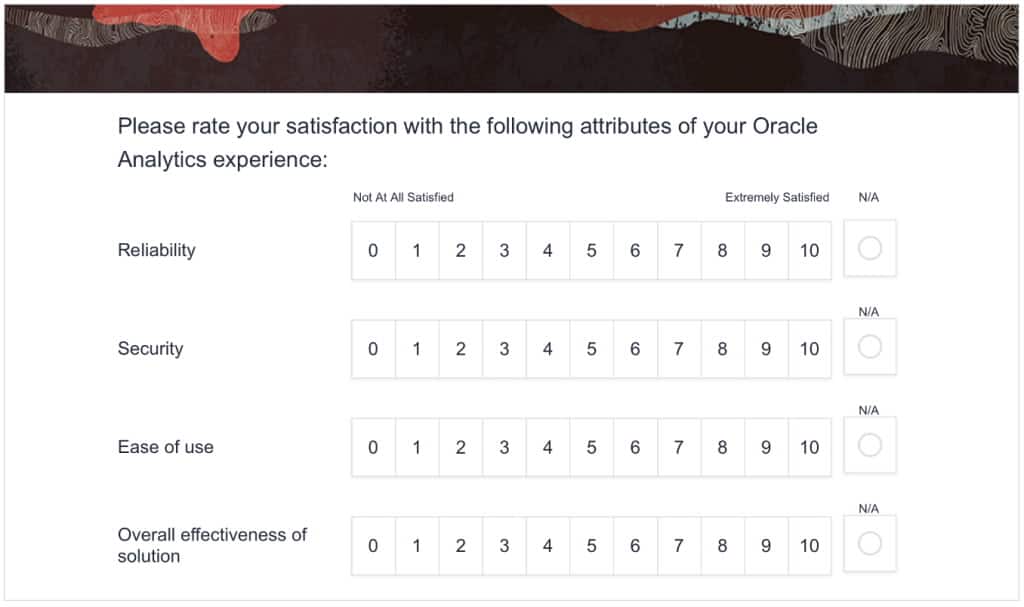Pick 2 for Ease of use
This screenshot has width=1024, height=607.
[x=461, y=447]
